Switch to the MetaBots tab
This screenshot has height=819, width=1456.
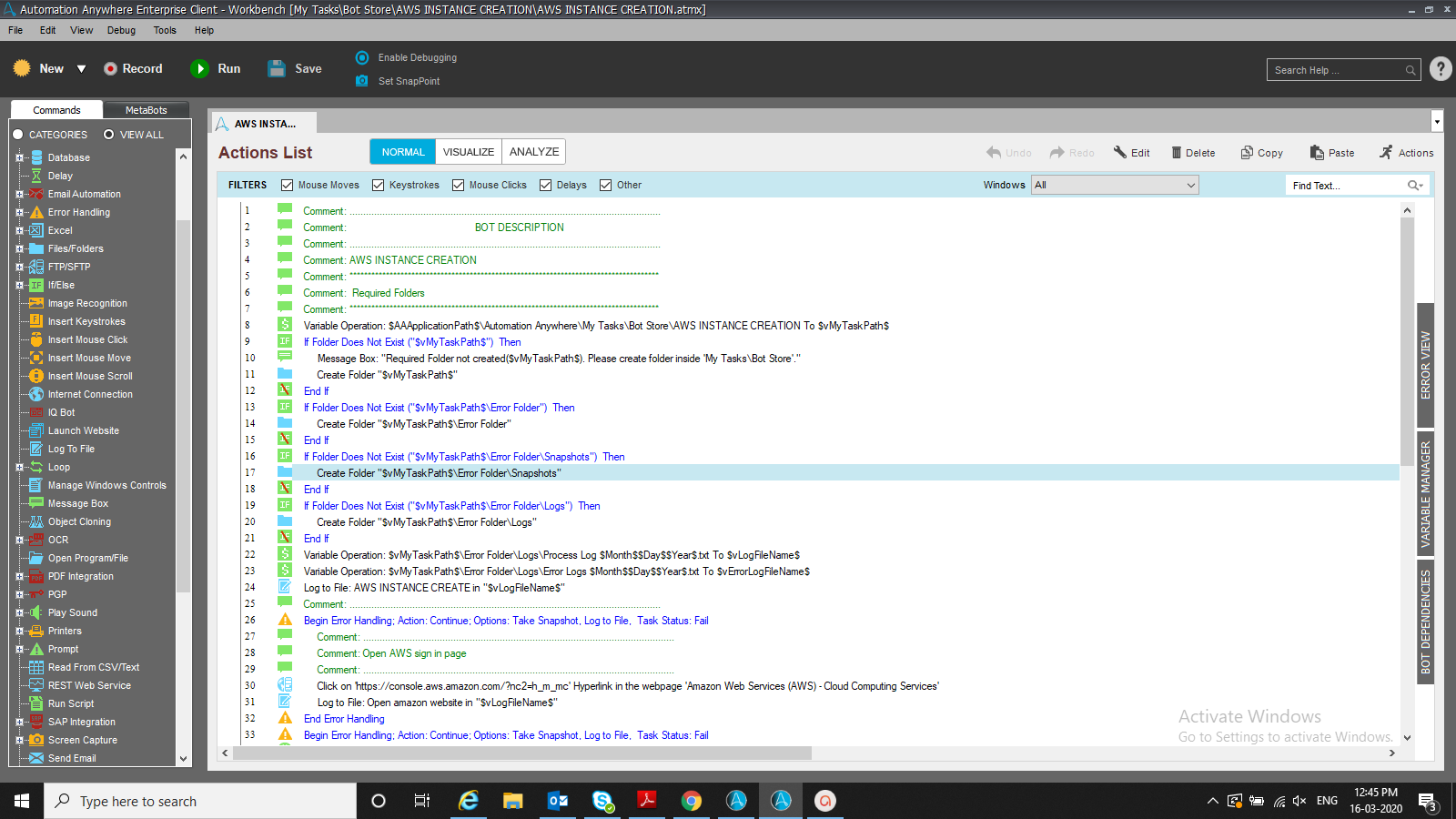[x=146, y=110]
